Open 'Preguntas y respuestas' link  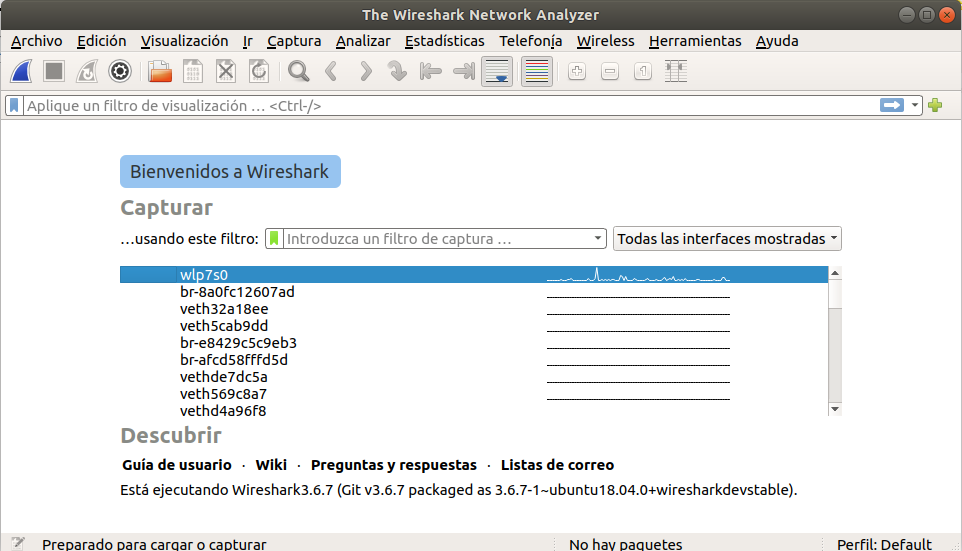tap(394, 465)
